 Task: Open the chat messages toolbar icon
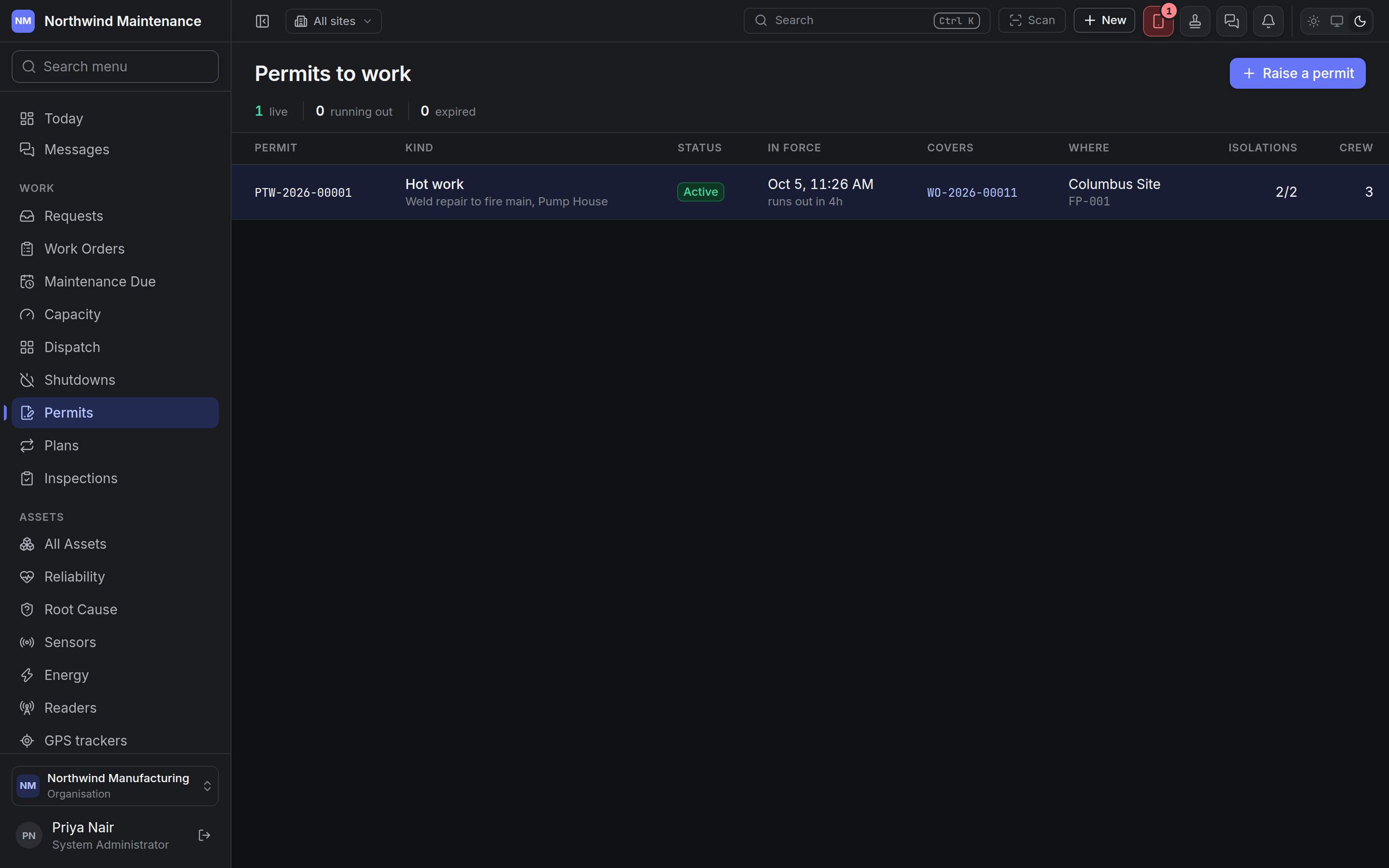(1231, 21)
